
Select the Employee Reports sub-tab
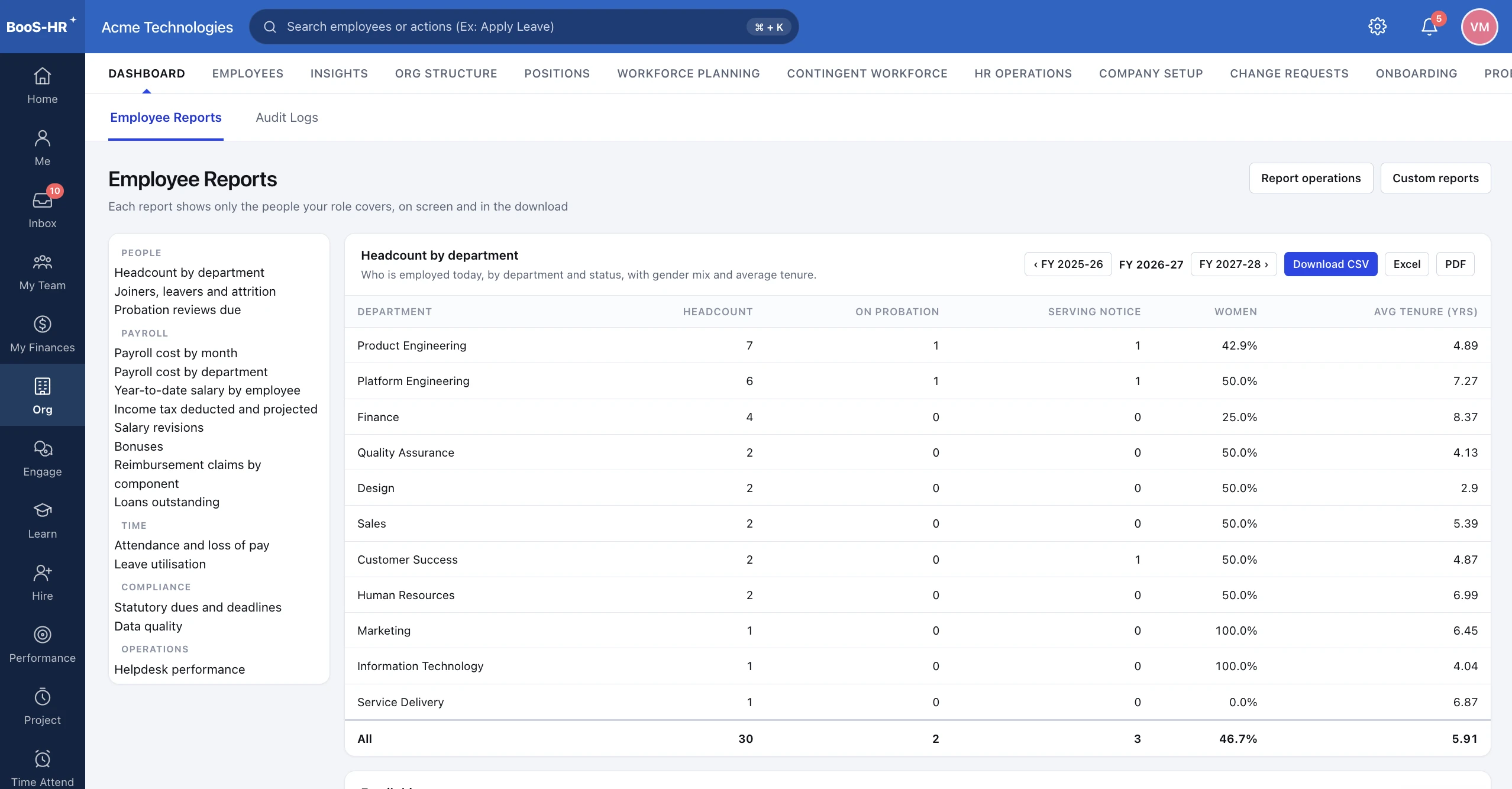[x=166, y=117]
